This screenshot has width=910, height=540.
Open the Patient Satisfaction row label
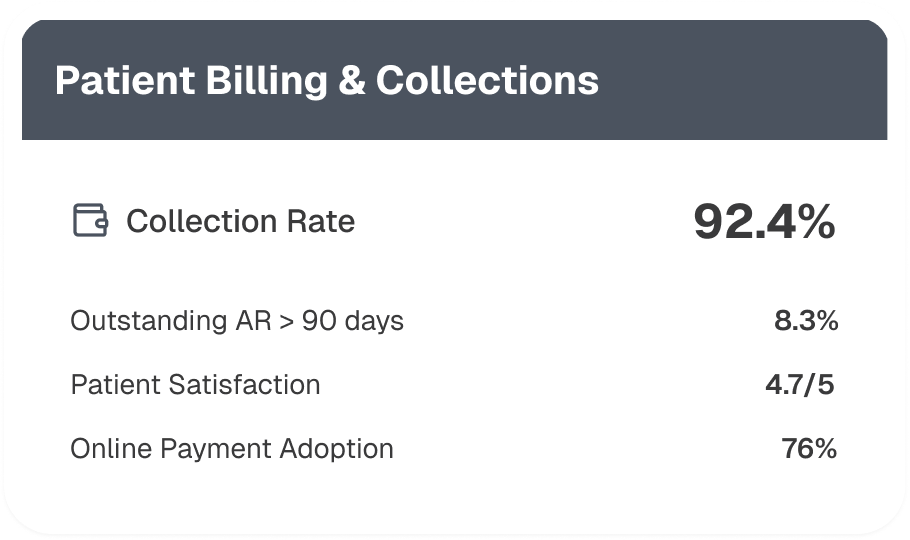pos(195,385)
